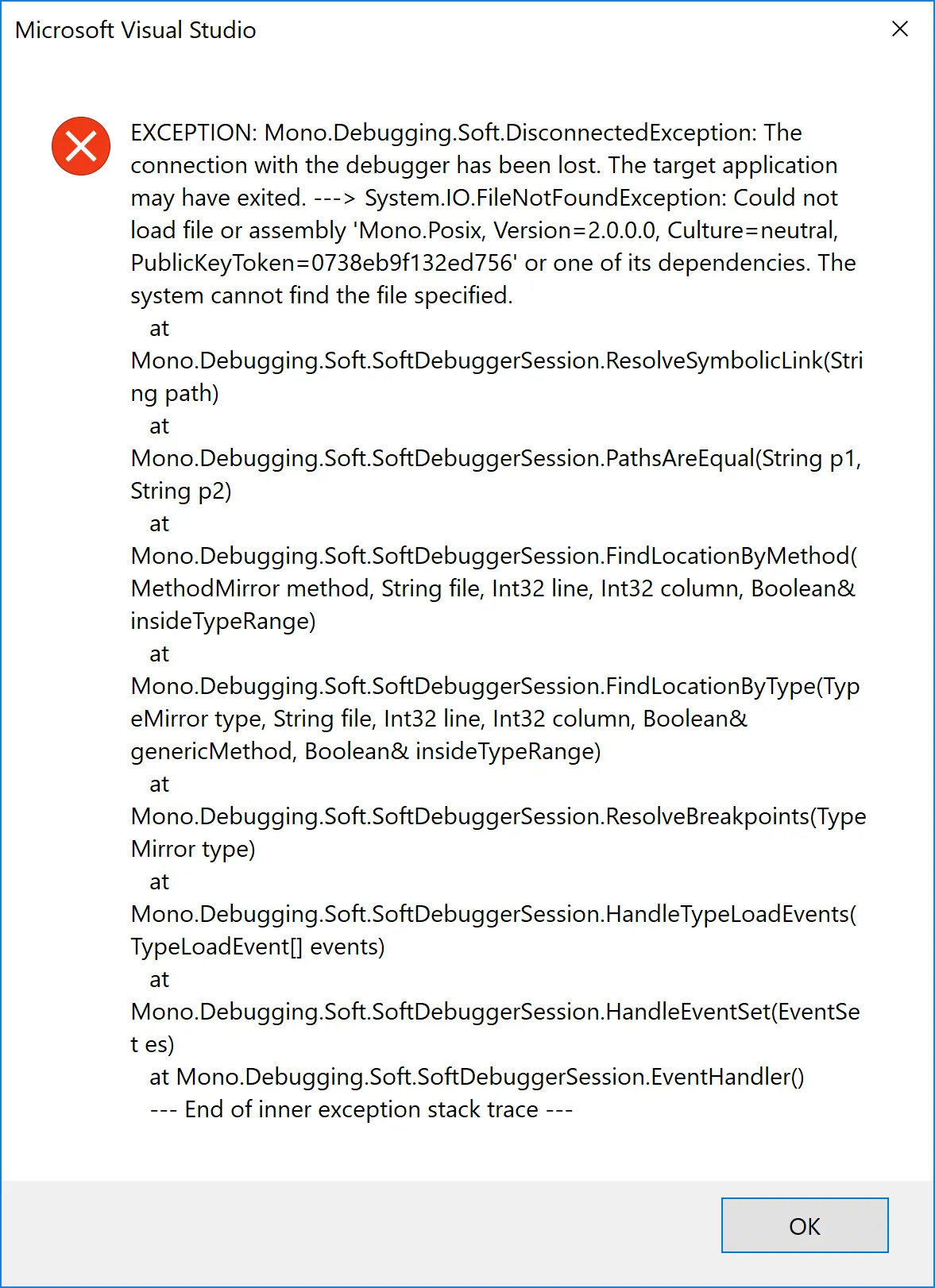The height and width of the screenshot is (1288, 935).
Task: Click the PublicKeyToken=0738eb9f132ed756 text
Action: (x=323, y=263)
